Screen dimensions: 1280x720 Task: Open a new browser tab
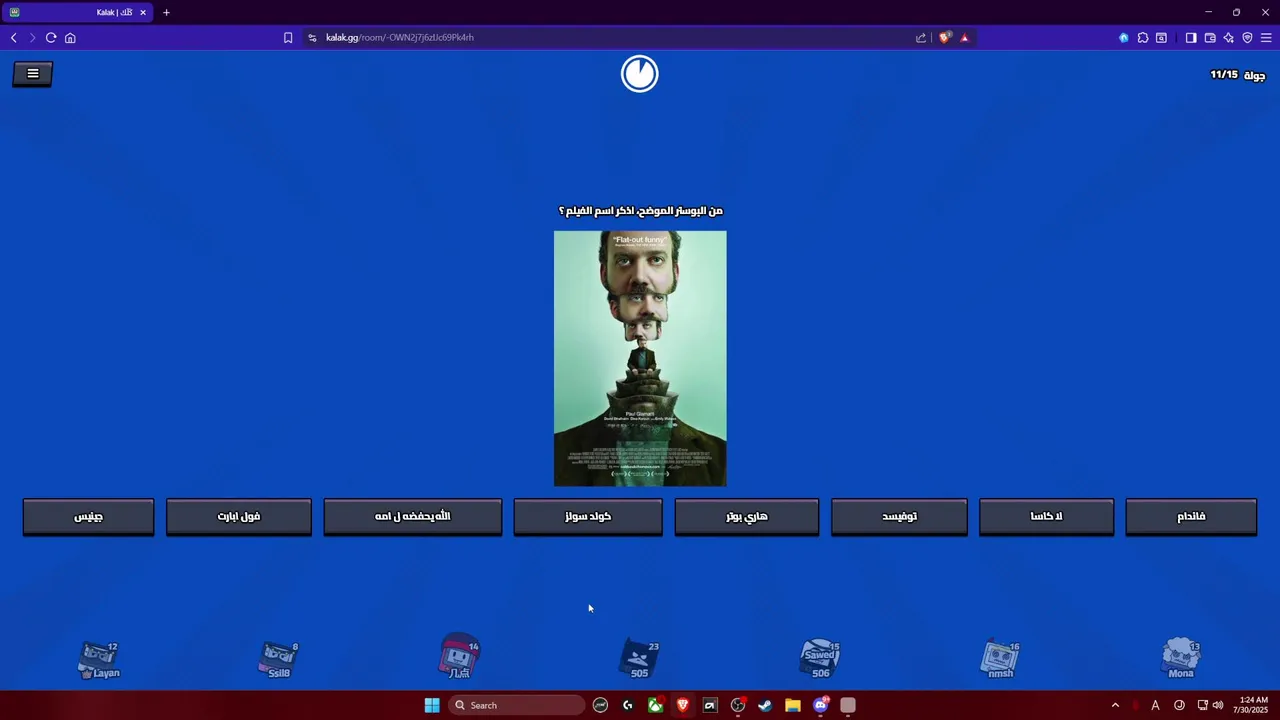[x=166, y=12]
